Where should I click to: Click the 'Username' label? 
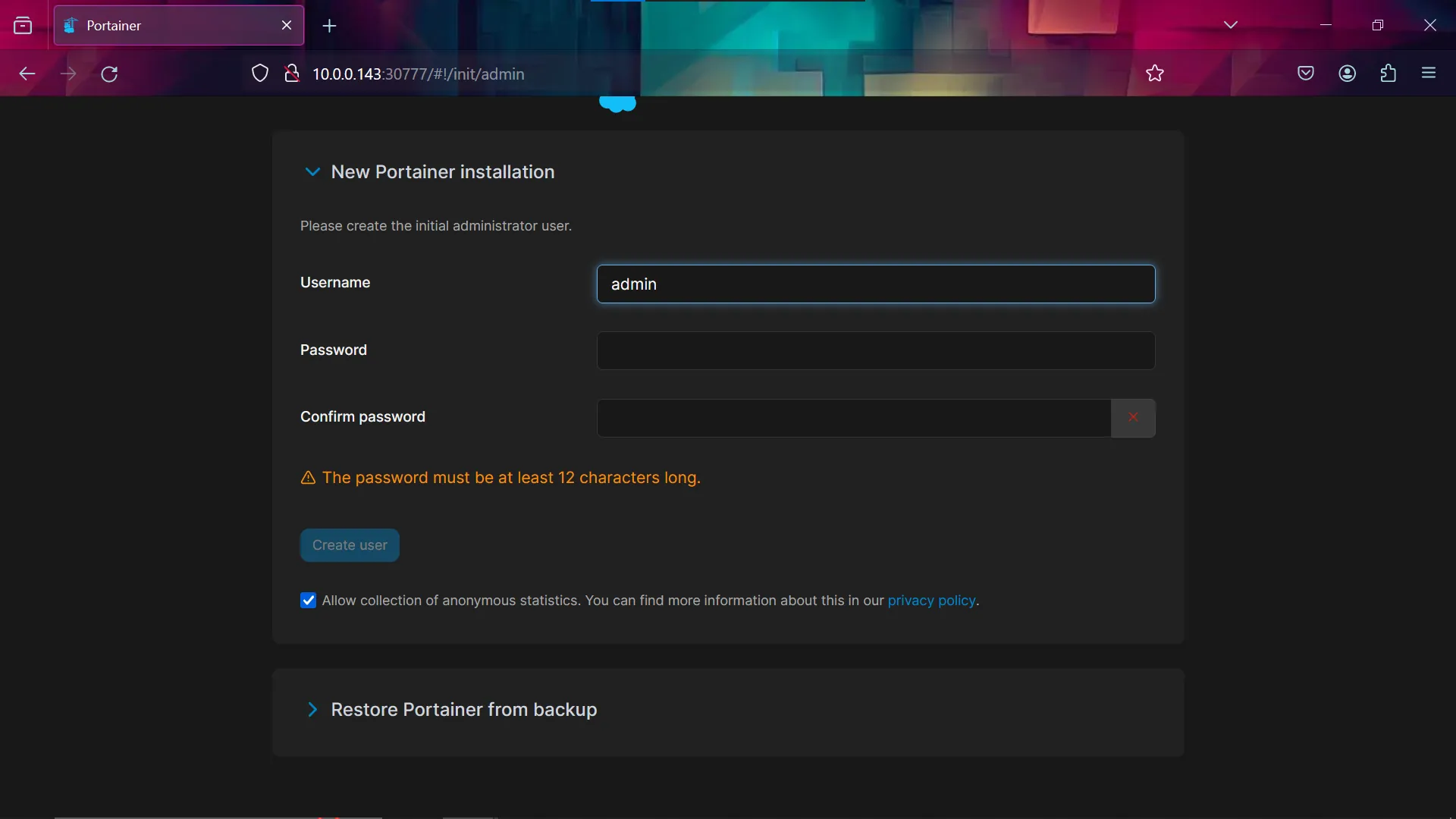click(335, 283)
